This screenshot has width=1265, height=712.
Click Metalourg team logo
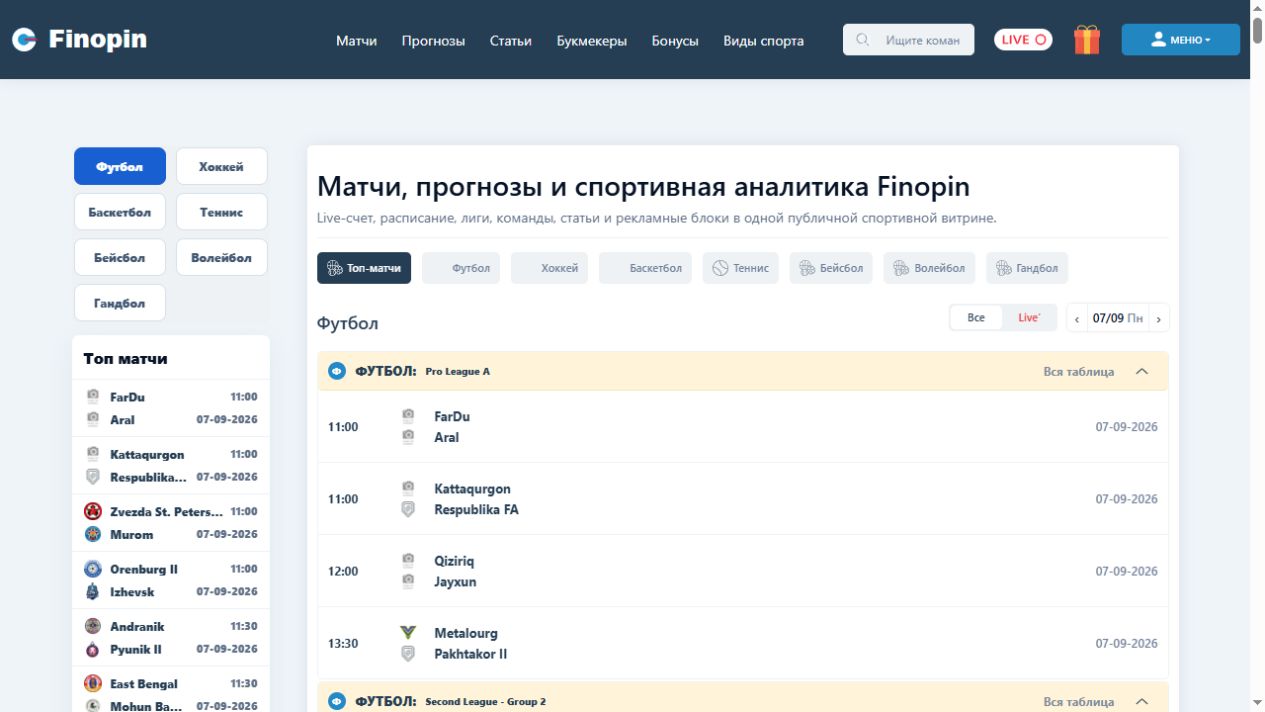[x=408, y=632]
